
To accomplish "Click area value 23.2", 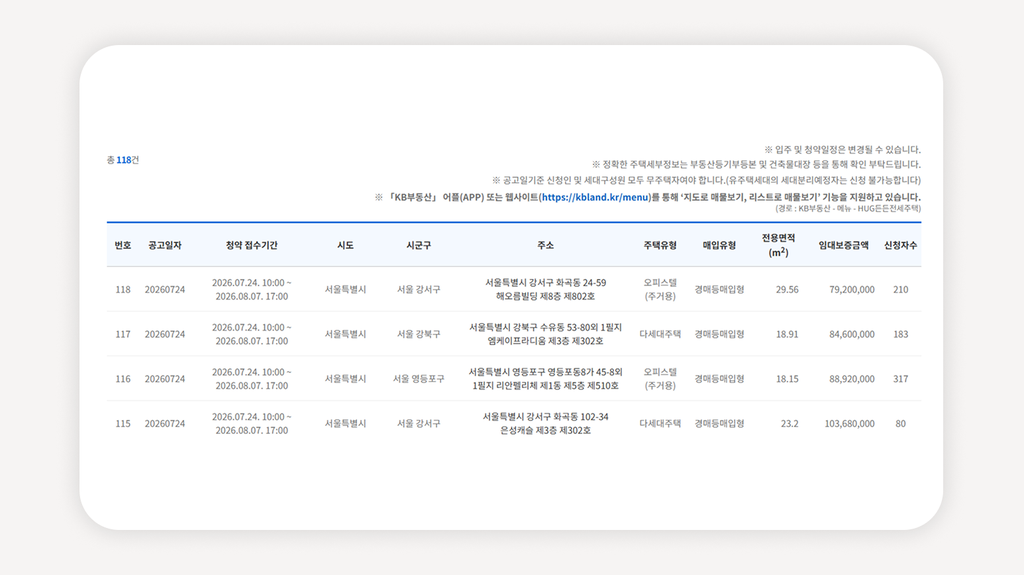I will click(x=790, y=423).
